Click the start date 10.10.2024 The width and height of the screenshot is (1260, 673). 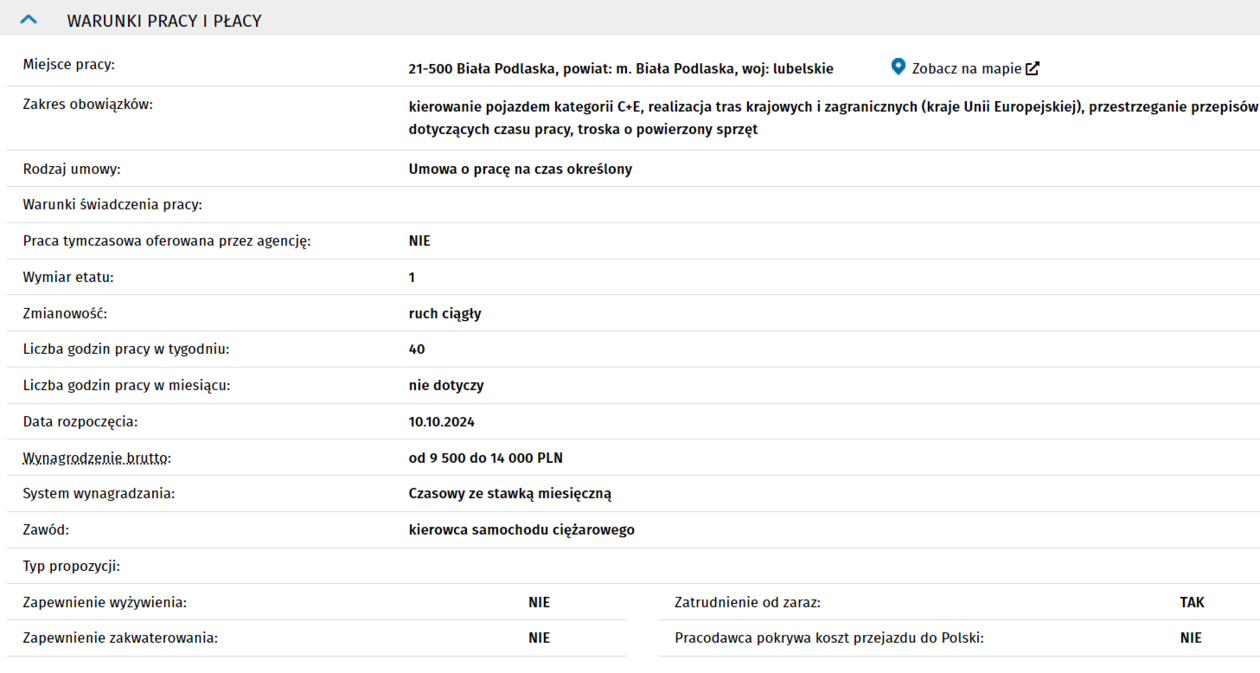coord(441,422)
